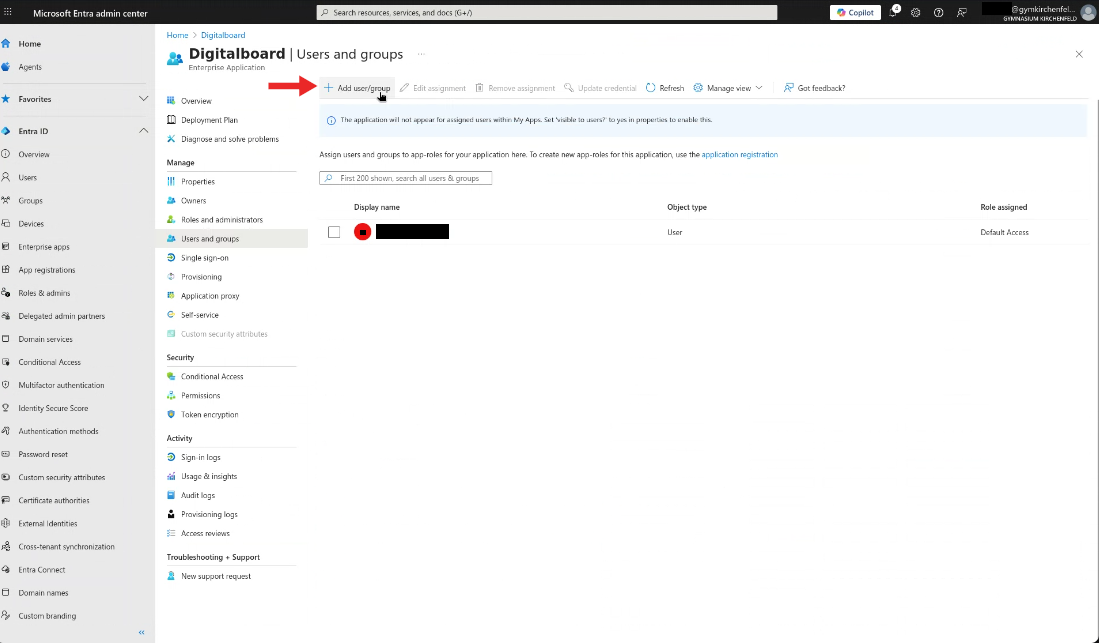Open the feedback megaphone icon in top bar
Viewport: 1099px width, 643px height.
click(961, 12)
